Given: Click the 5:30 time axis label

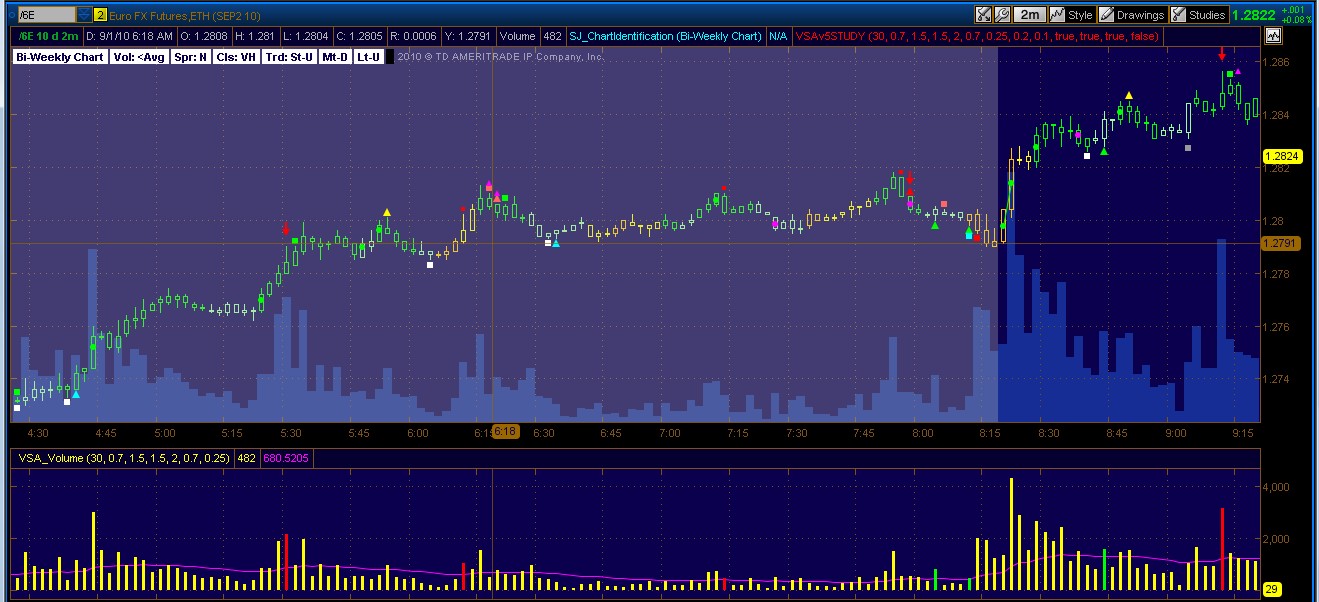Looking at the screenshot, I should pyautogui.click(x=291, y=433).
